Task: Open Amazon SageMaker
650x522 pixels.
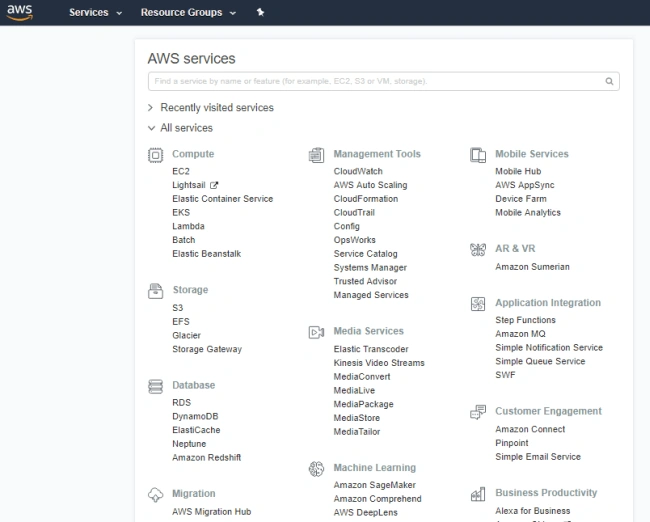Action: [375, 485]
